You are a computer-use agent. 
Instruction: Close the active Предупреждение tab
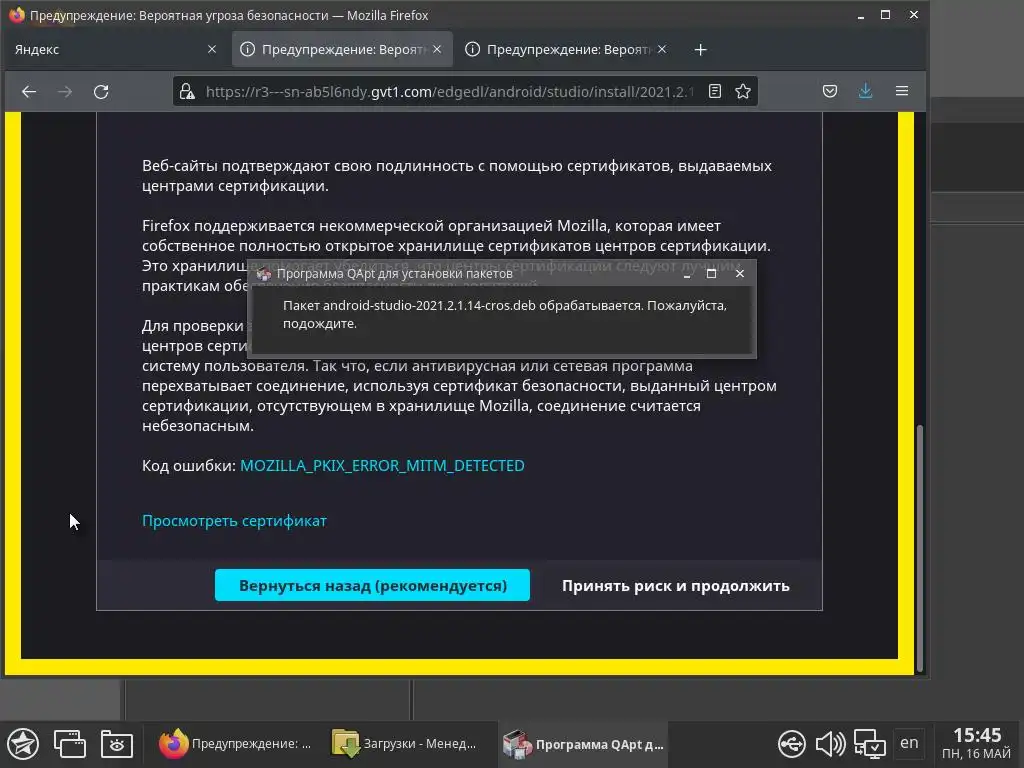[437, 49]
